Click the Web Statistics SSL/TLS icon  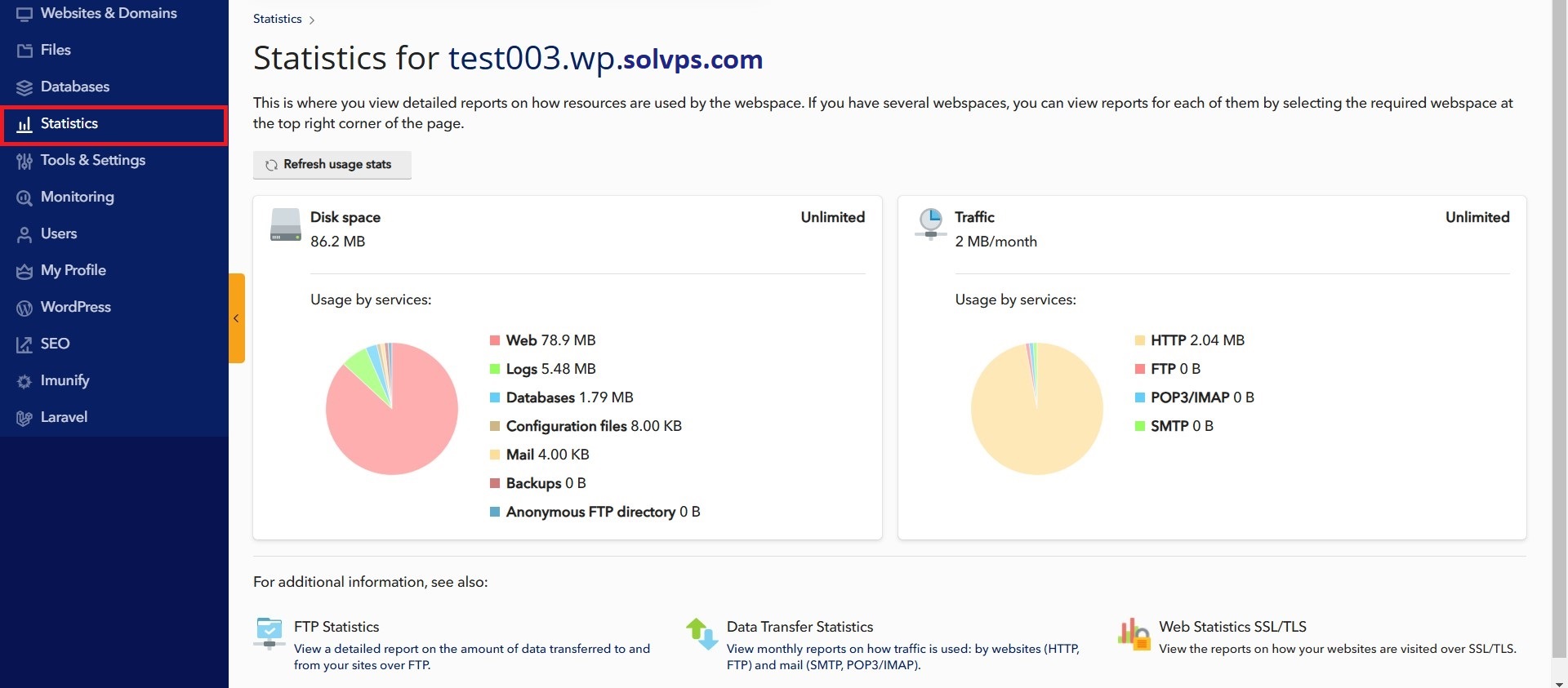1134,633
